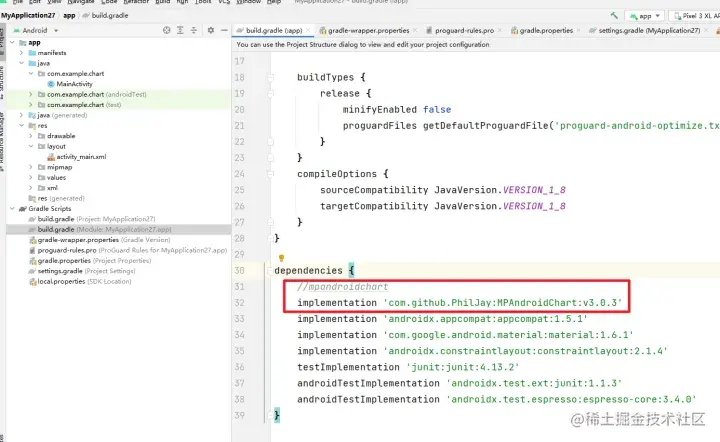The width and height of the screenshot is (720, 442).
Task: Click the '//mpandroidchart' comment line
Action: pyautogui.click(x=343, y=287)
